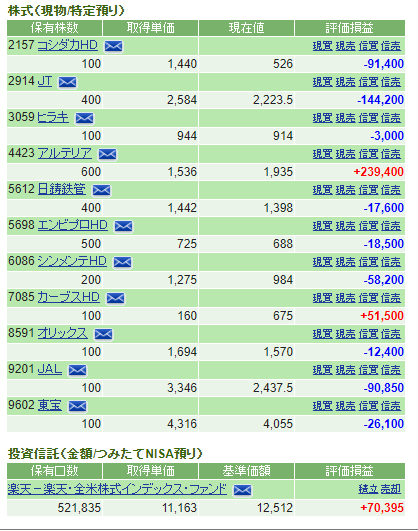Click 信売 in the 日鋳鉄管 row

(x=391, y=190)
